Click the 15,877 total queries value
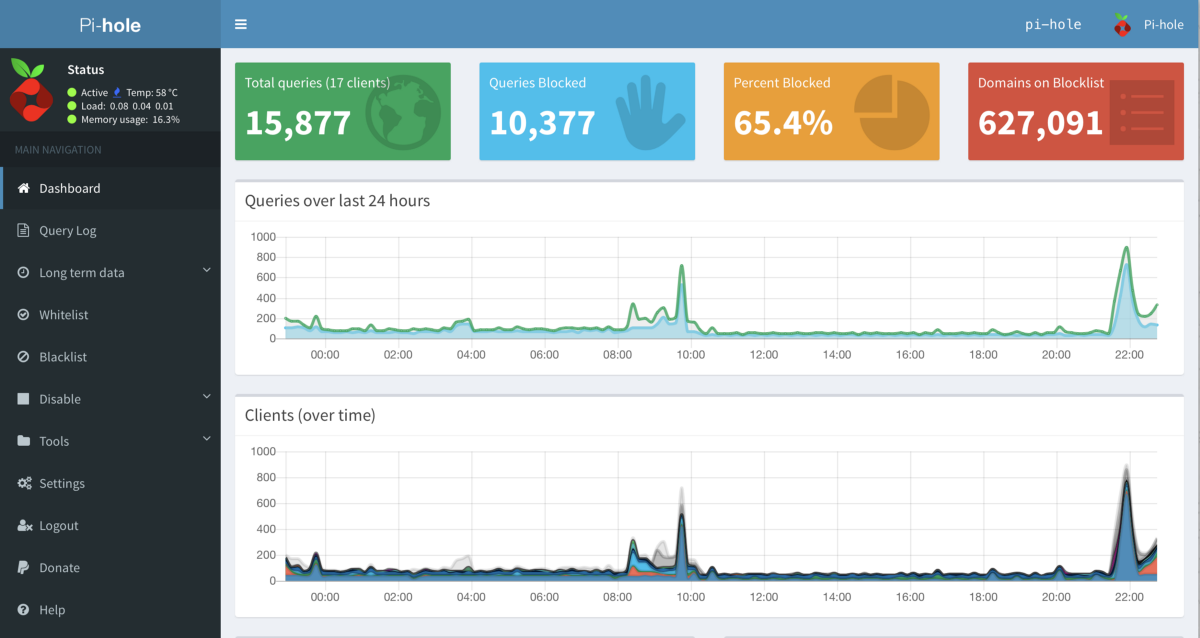This screenshot has width=1200, height=638. pyautogui.click(x=298, y=123)
